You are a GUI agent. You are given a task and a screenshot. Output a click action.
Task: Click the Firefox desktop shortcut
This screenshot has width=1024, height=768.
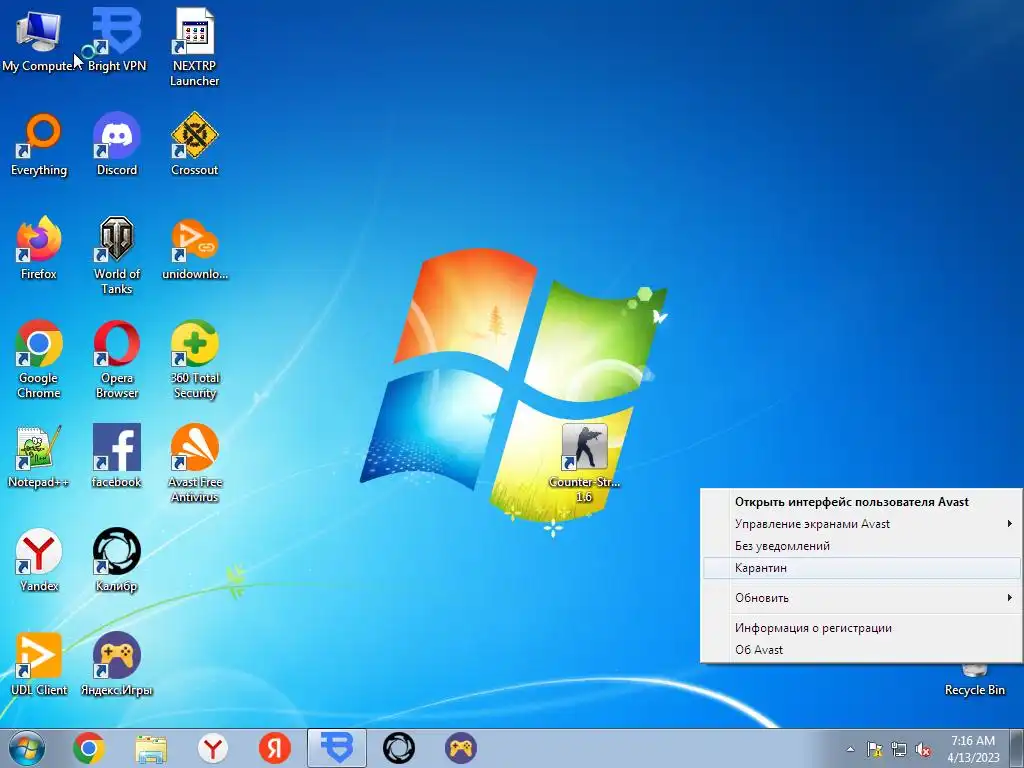pos(39,249)
